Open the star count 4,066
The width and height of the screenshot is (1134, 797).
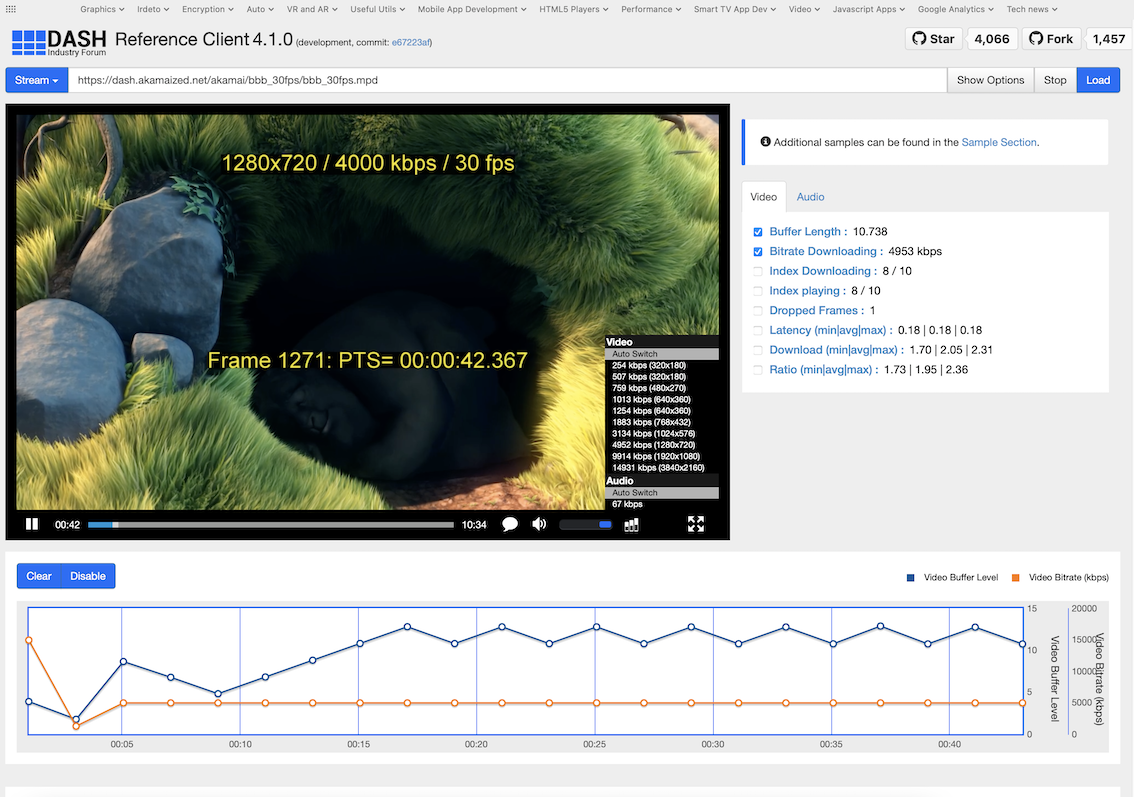tap(992, 39)
